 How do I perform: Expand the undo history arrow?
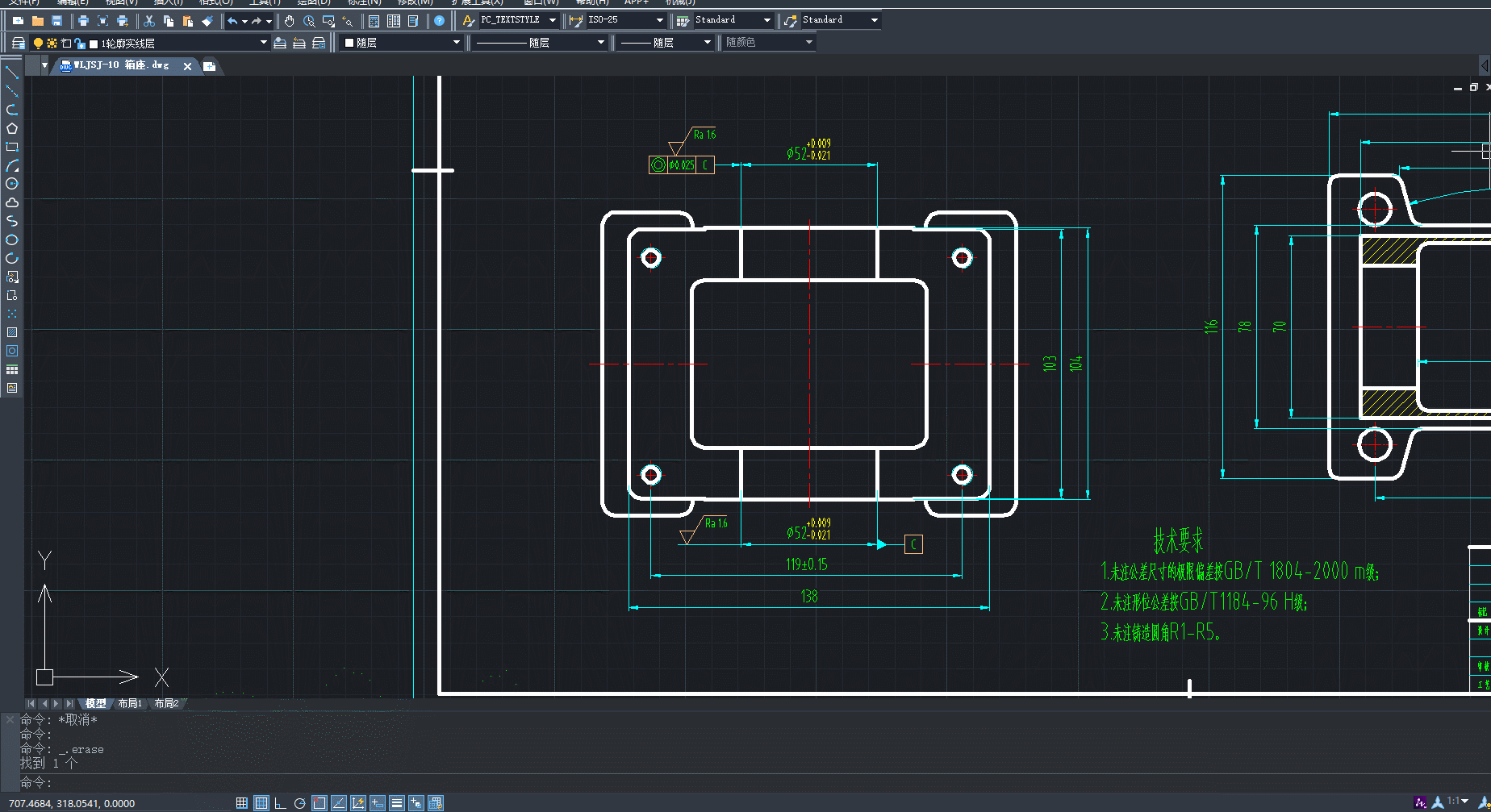(244, 20)
